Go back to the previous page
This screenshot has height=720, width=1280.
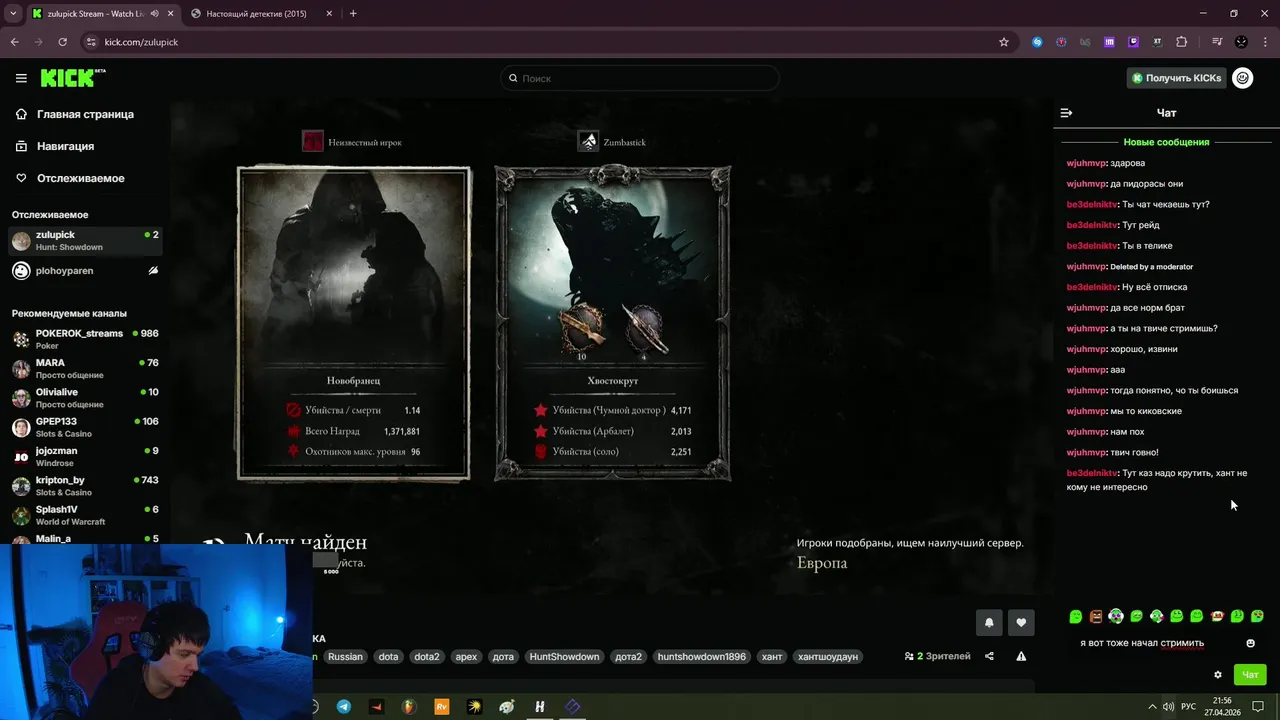coord(14,42)
